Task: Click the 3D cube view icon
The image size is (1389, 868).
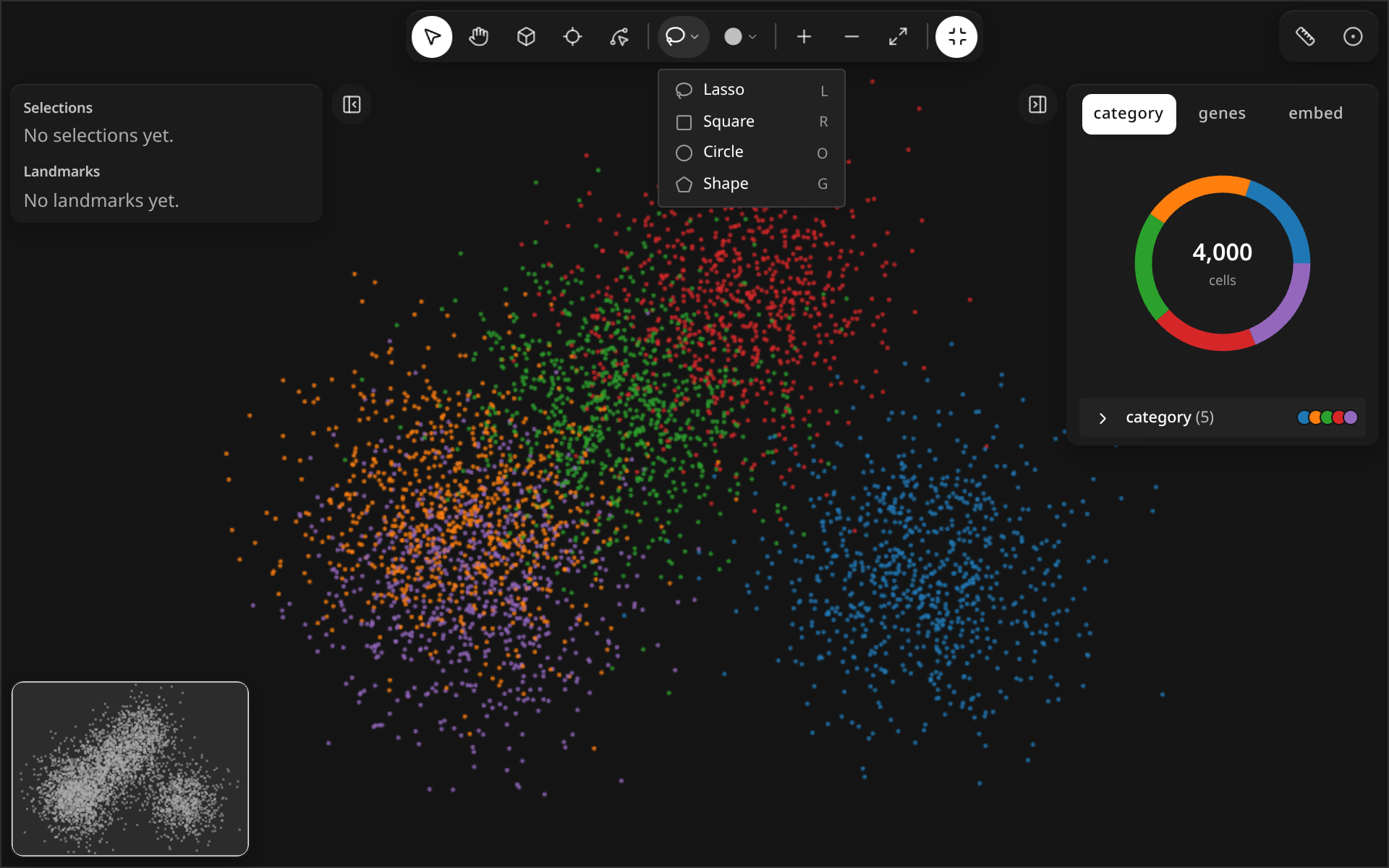Action: [526, 37]
